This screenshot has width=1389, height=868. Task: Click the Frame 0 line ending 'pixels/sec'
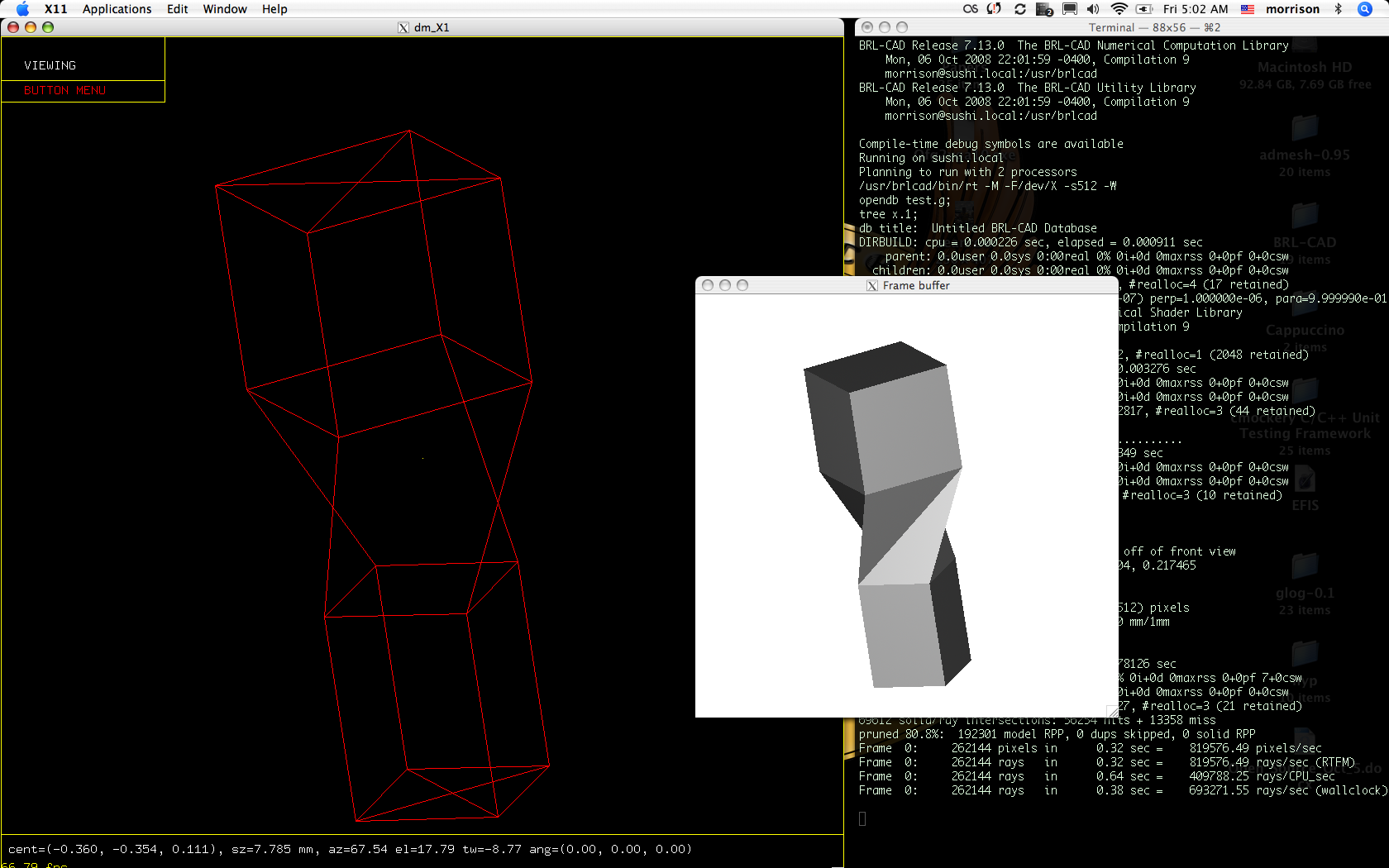(x=1090, y=748)
